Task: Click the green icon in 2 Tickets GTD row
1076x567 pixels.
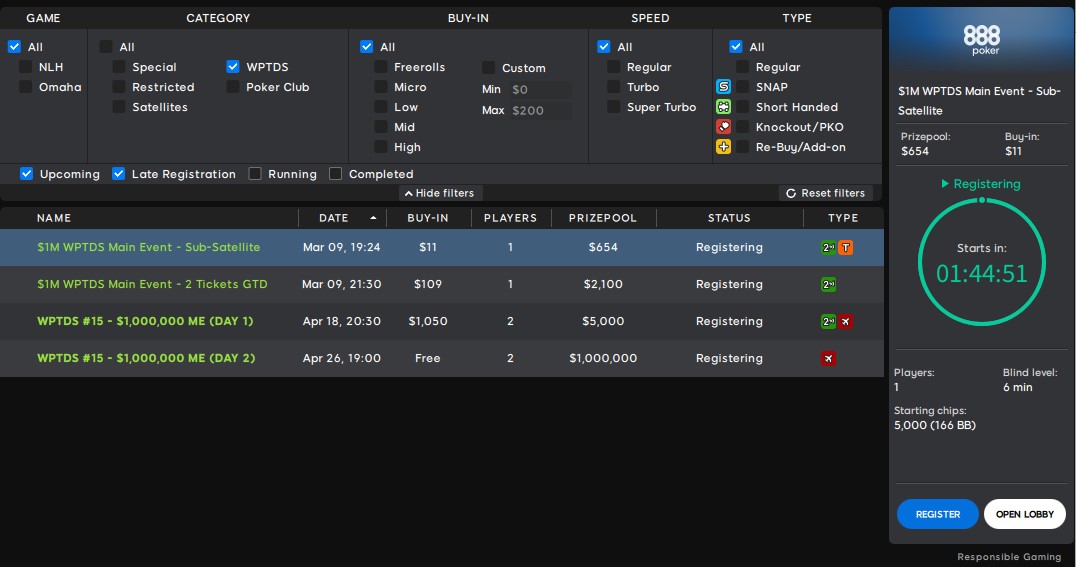Action: point(828,284)
